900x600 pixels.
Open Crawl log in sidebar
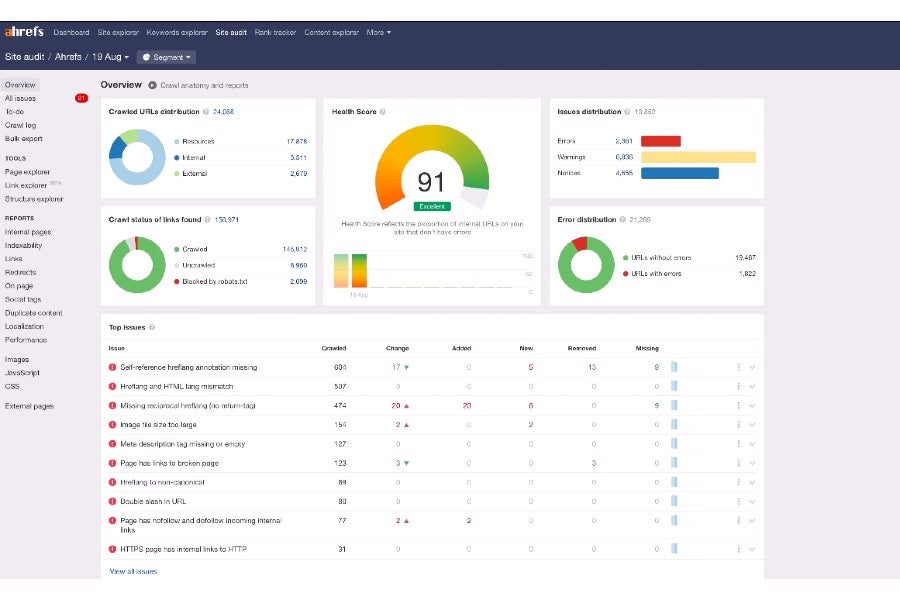(x=20, y=125)
